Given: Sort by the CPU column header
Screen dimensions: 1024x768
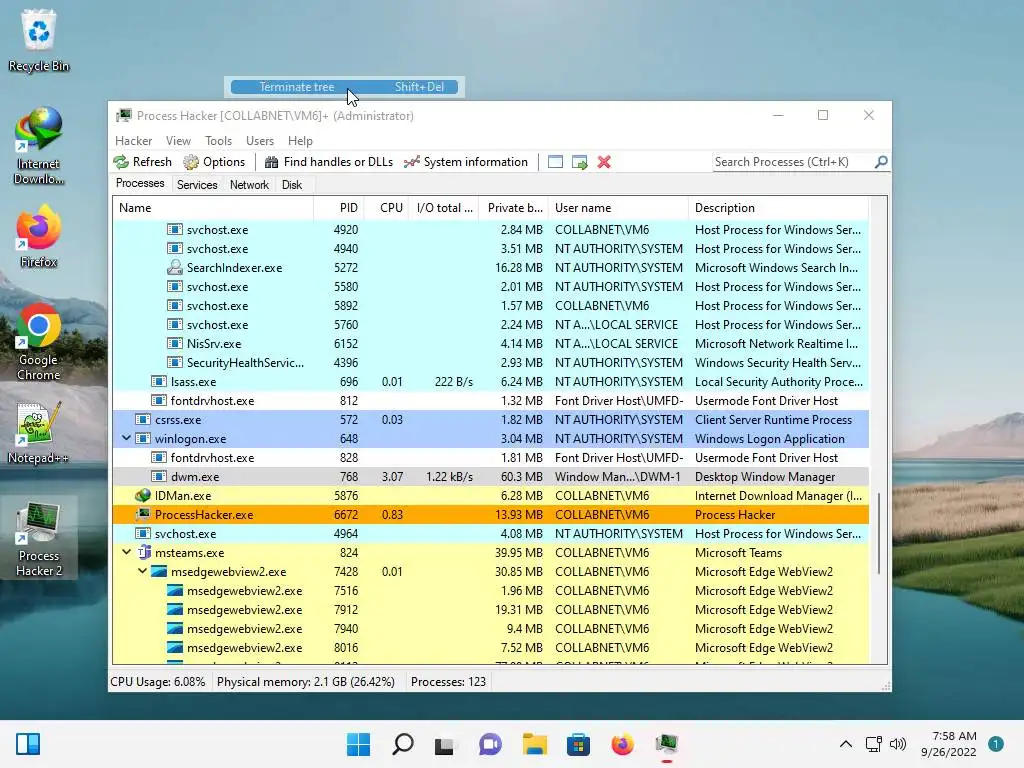Looking at the screenshot, I should [387, 208].
